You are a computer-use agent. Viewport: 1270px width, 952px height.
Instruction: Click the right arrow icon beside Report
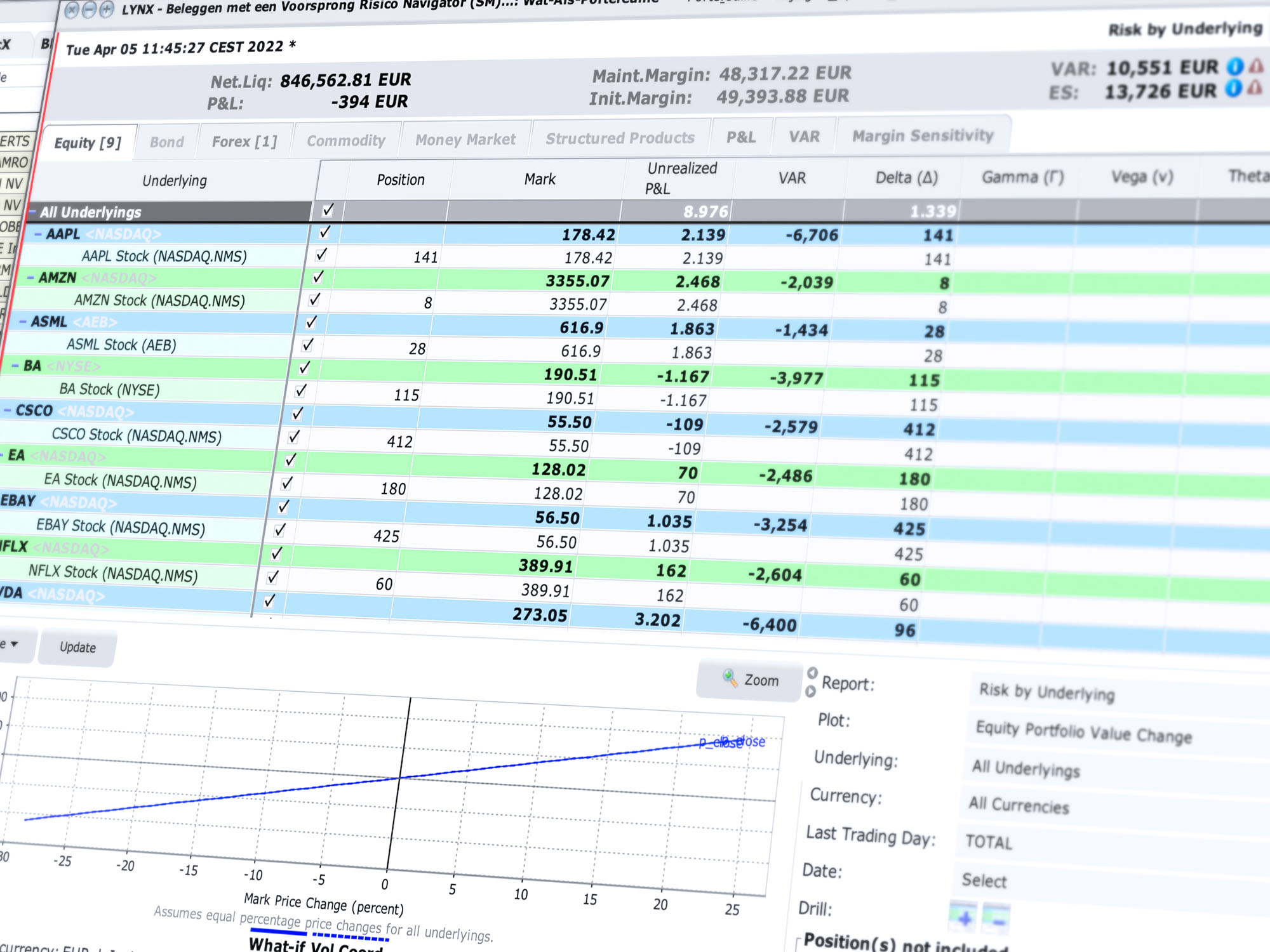pos(810,691)
